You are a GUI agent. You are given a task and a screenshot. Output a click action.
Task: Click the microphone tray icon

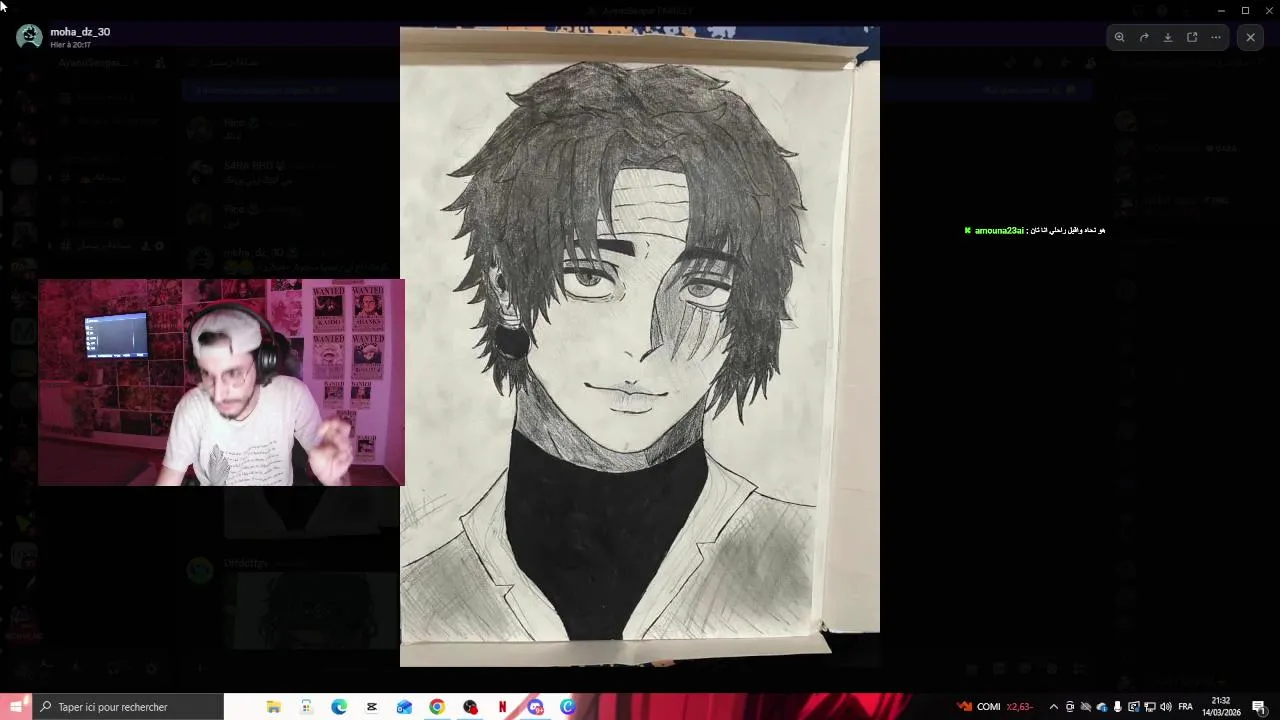[x=1118, y=707]
